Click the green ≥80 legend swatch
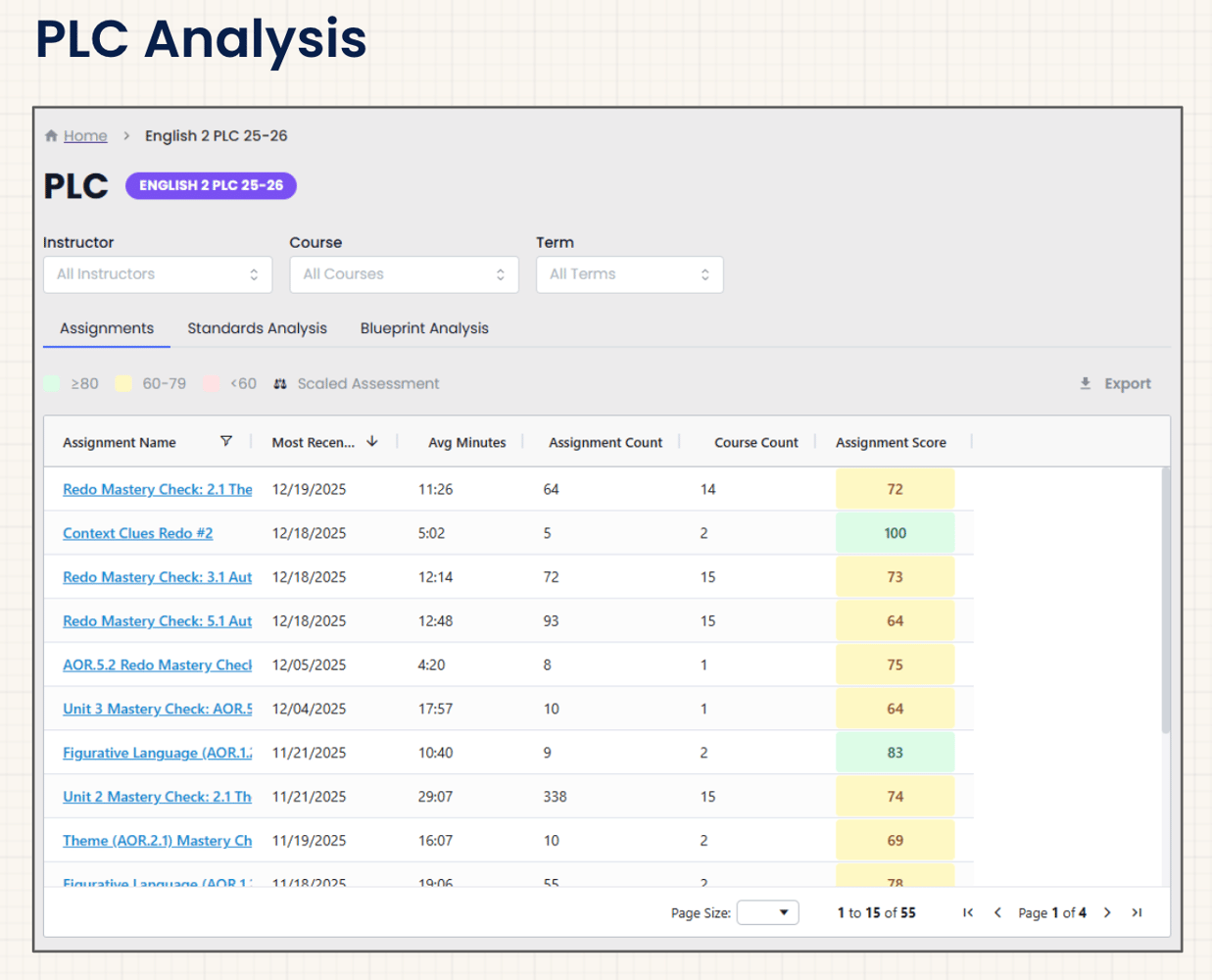The width and height of the screenshot is (1212, 980). tap(52, 384)
